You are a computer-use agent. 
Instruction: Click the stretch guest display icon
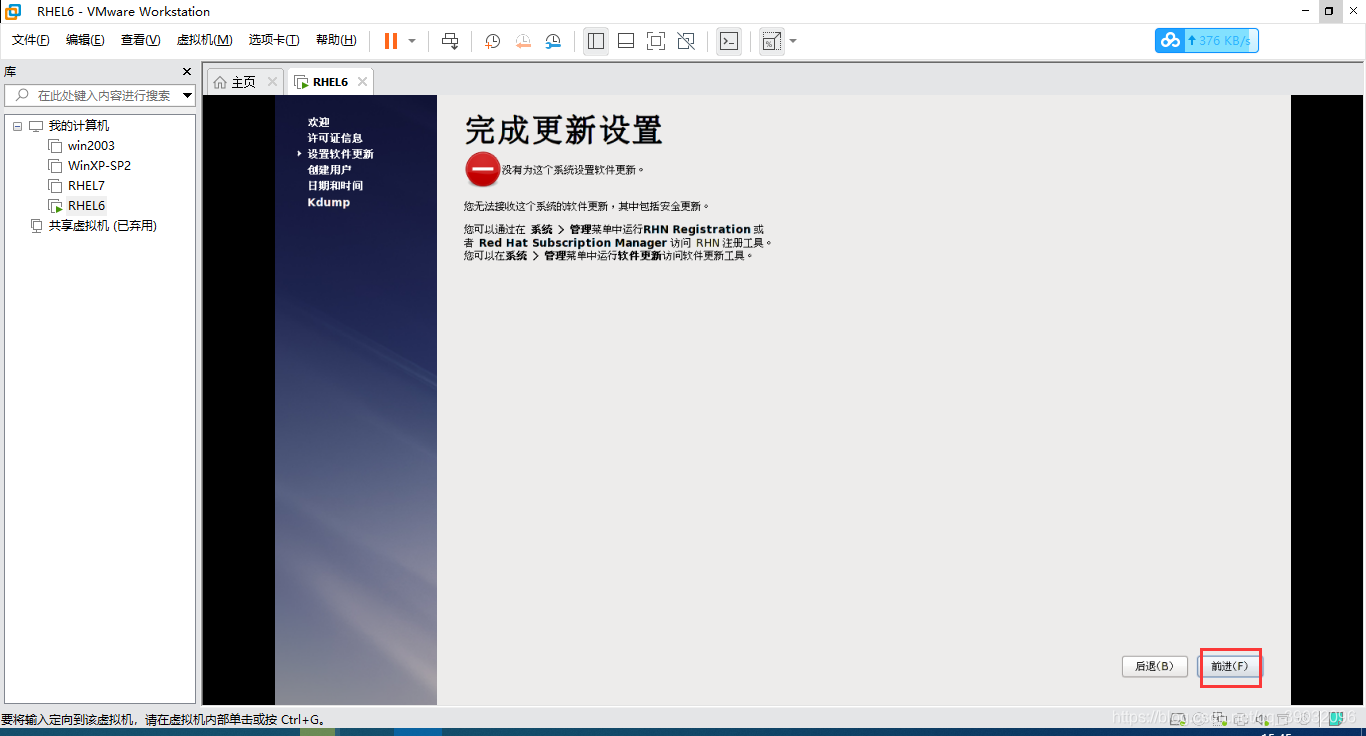tap(771, 41)
